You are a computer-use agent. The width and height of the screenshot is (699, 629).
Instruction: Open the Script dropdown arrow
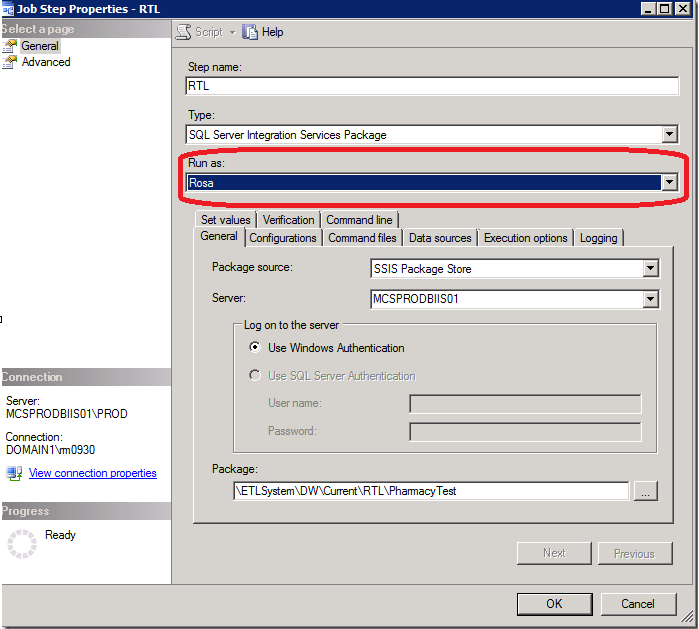point(232,33)
